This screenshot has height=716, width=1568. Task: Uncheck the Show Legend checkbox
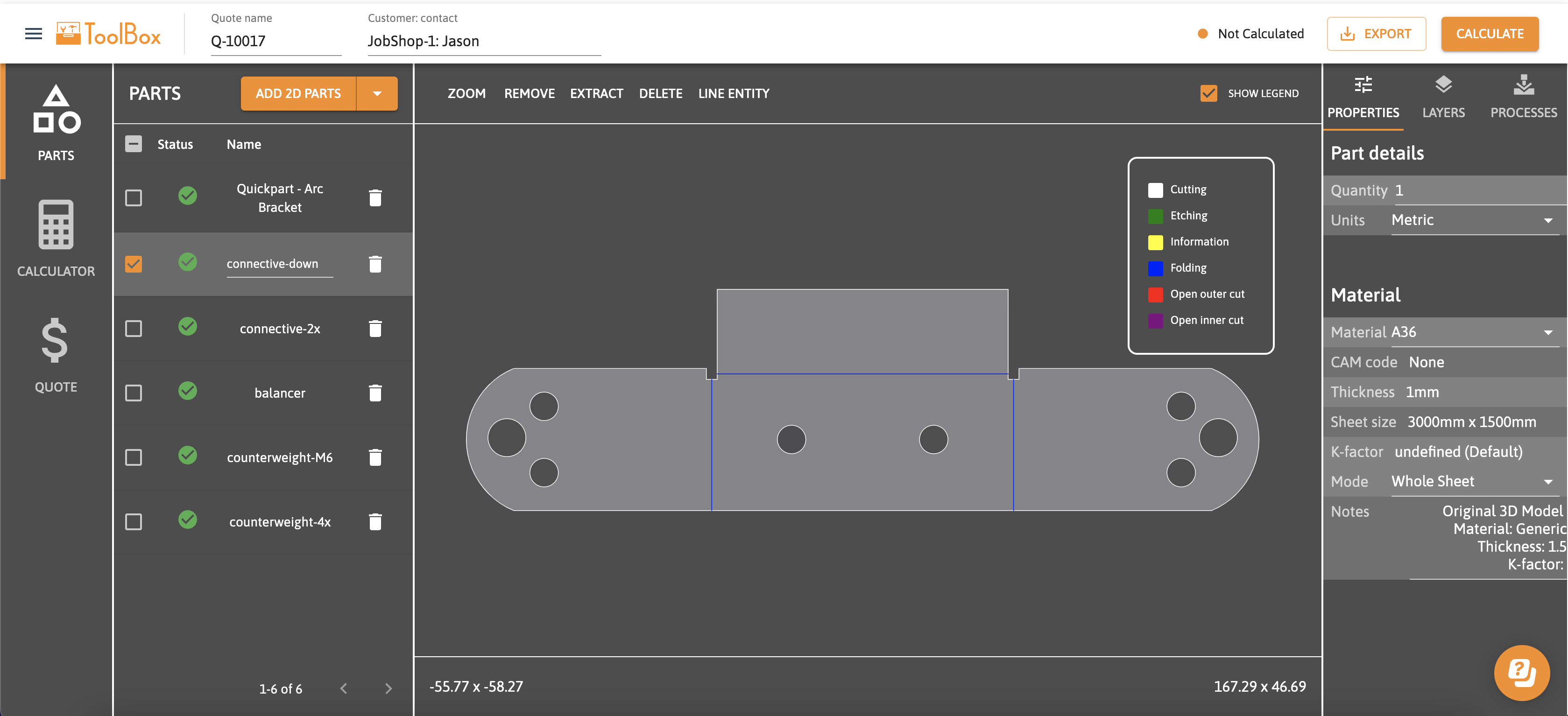point(1208,94)
